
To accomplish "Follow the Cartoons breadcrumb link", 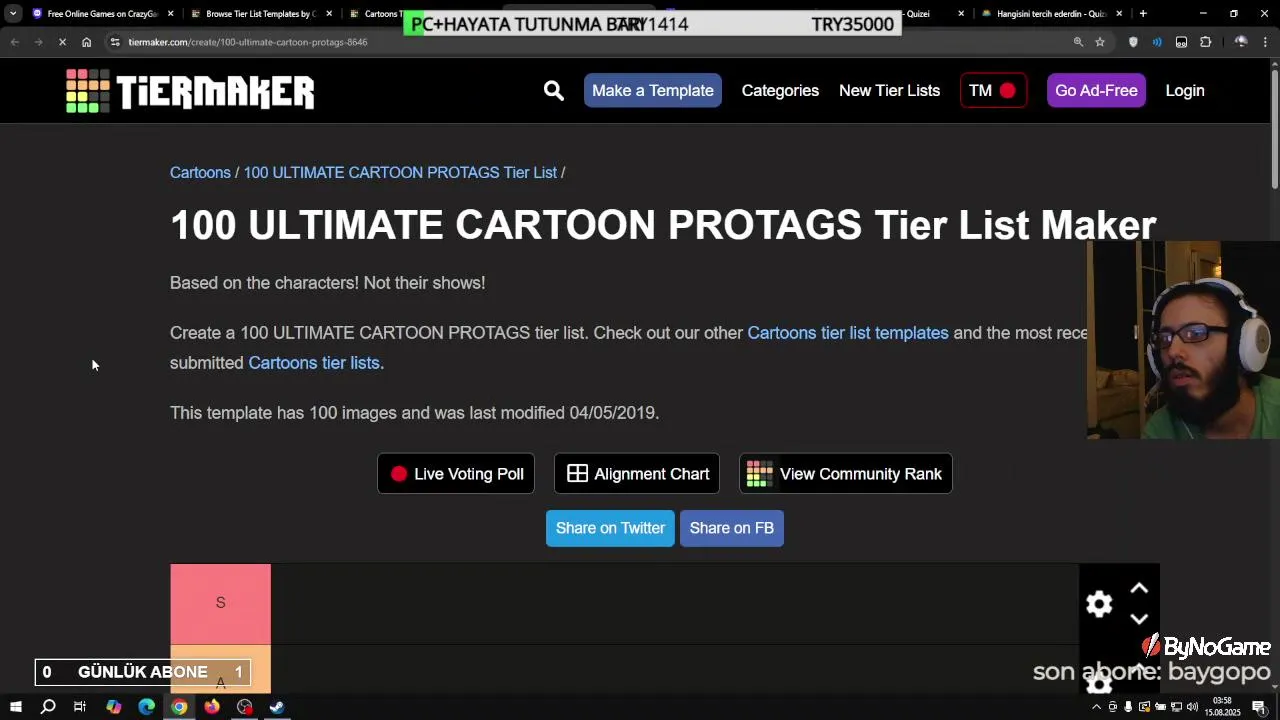I will 200,173.
